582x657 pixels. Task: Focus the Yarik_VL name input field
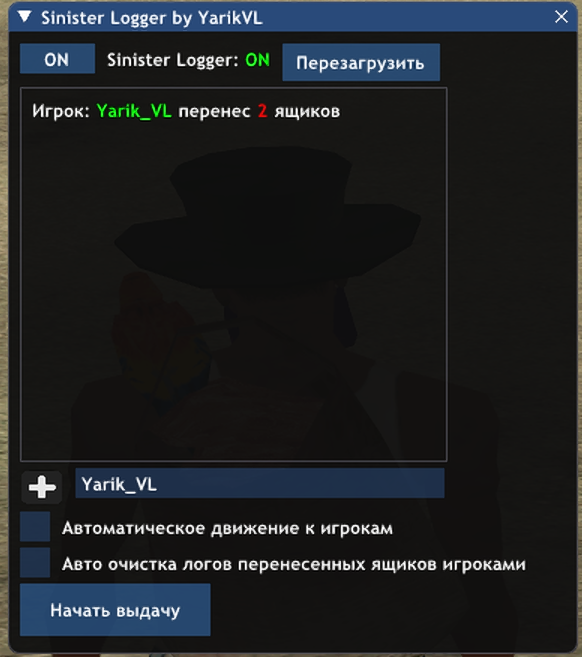pos(260,484)
